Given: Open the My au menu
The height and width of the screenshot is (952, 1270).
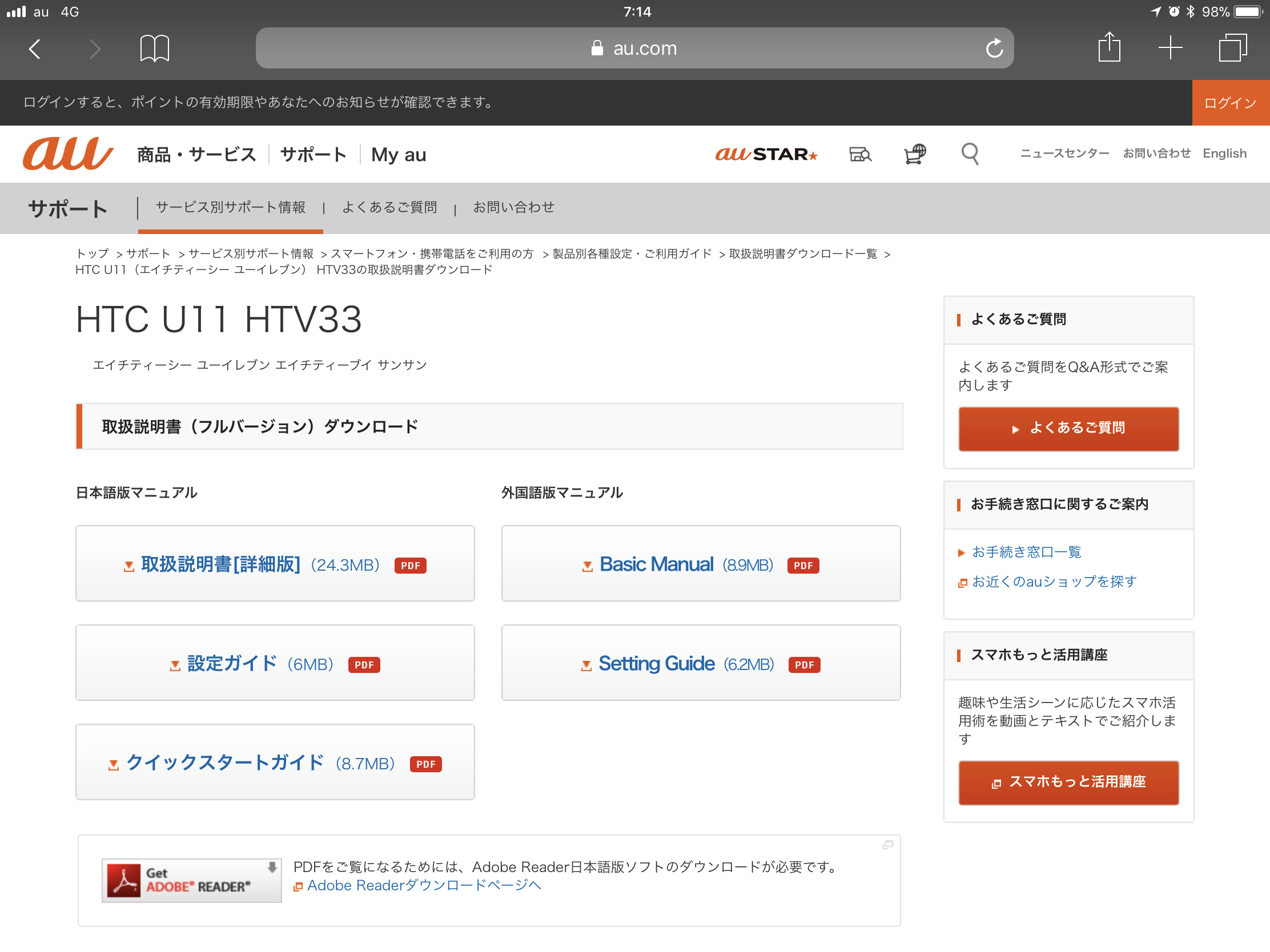Looking at the screenshot, I should [399, 154].
